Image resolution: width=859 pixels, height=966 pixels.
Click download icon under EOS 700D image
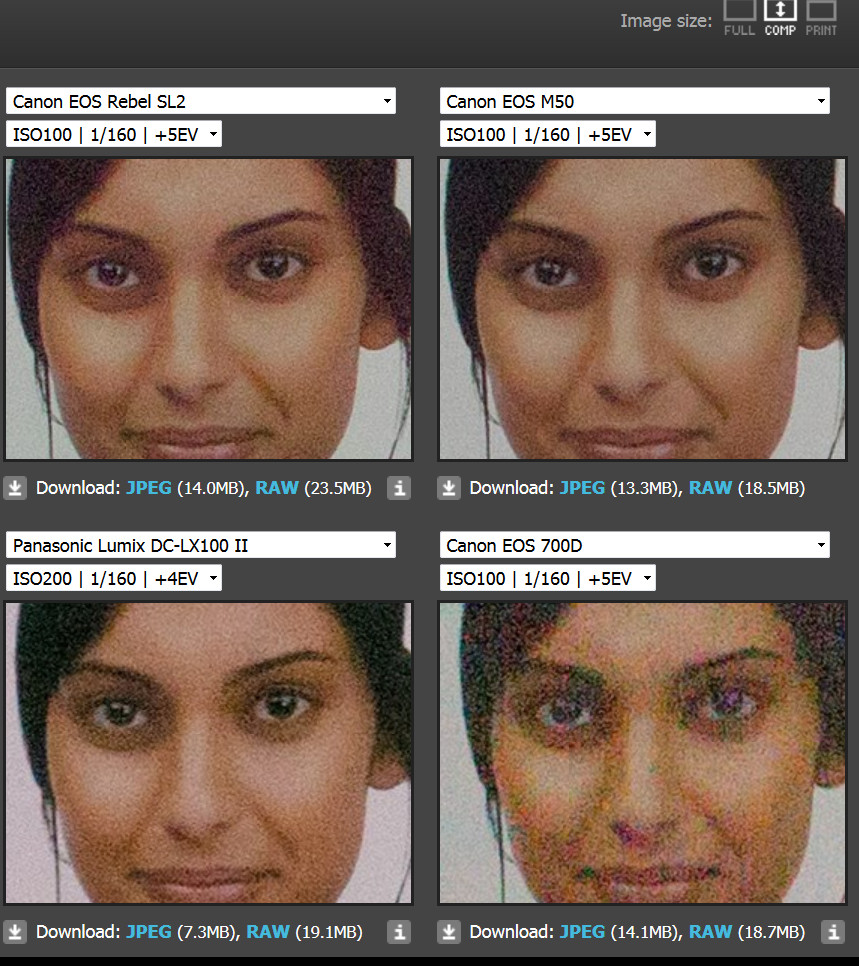[449, 932]
